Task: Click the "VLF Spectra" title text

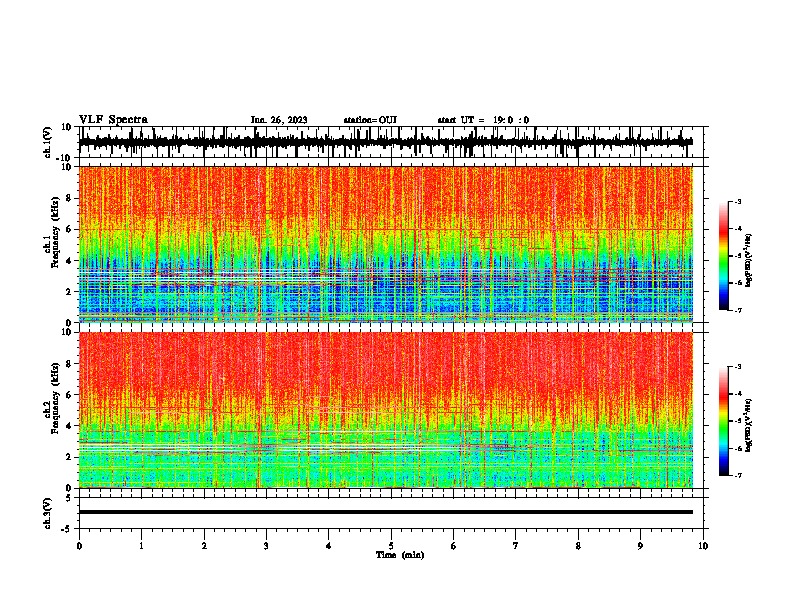Action: coord(113,120)
